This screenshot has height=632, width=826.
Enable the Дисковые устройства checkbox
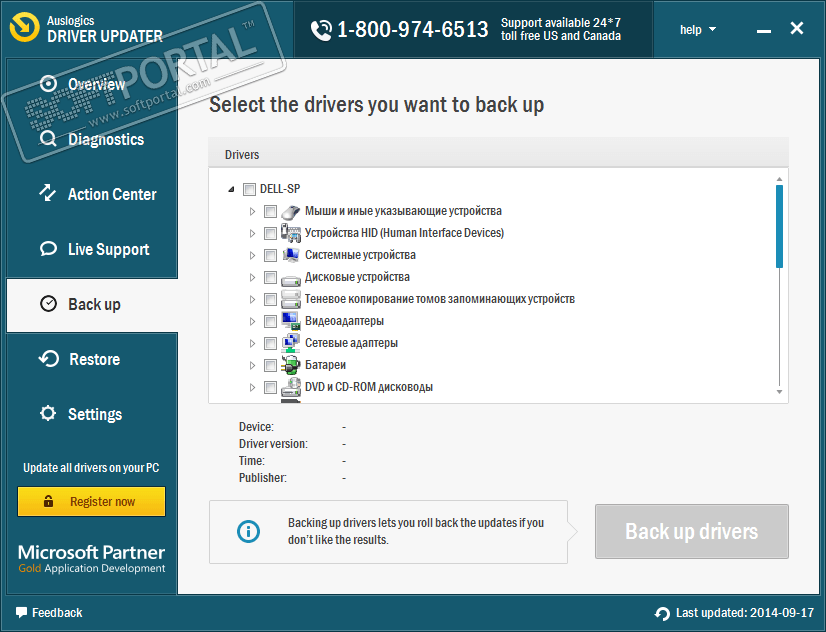(x=270, y=277)
